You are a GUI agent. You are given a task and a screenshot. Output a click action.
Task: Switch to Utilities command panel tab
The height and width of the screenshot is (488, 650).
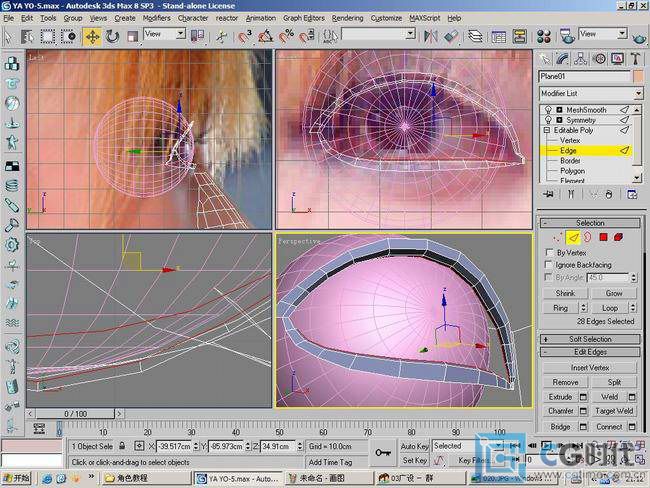click(635, 59)
